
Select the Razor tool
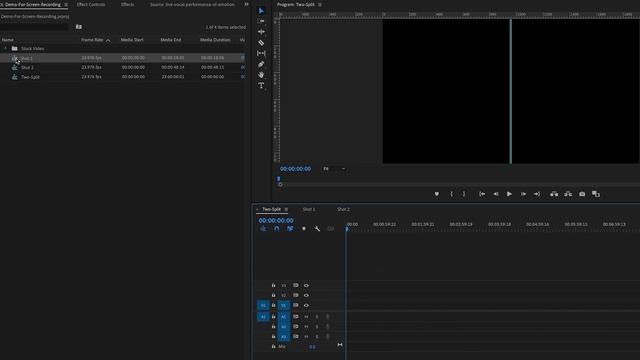tap(261, 42)
